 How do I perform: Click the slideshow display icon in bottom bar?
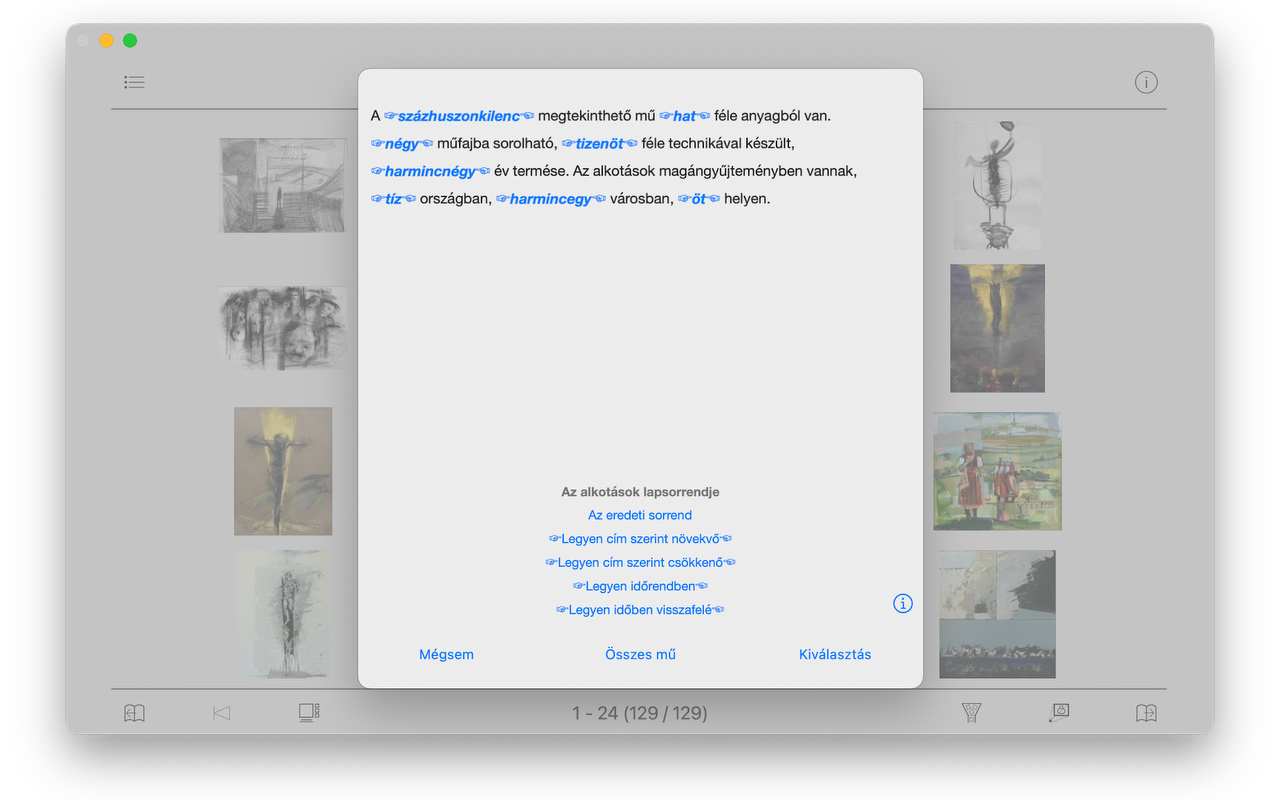[309, 712]
